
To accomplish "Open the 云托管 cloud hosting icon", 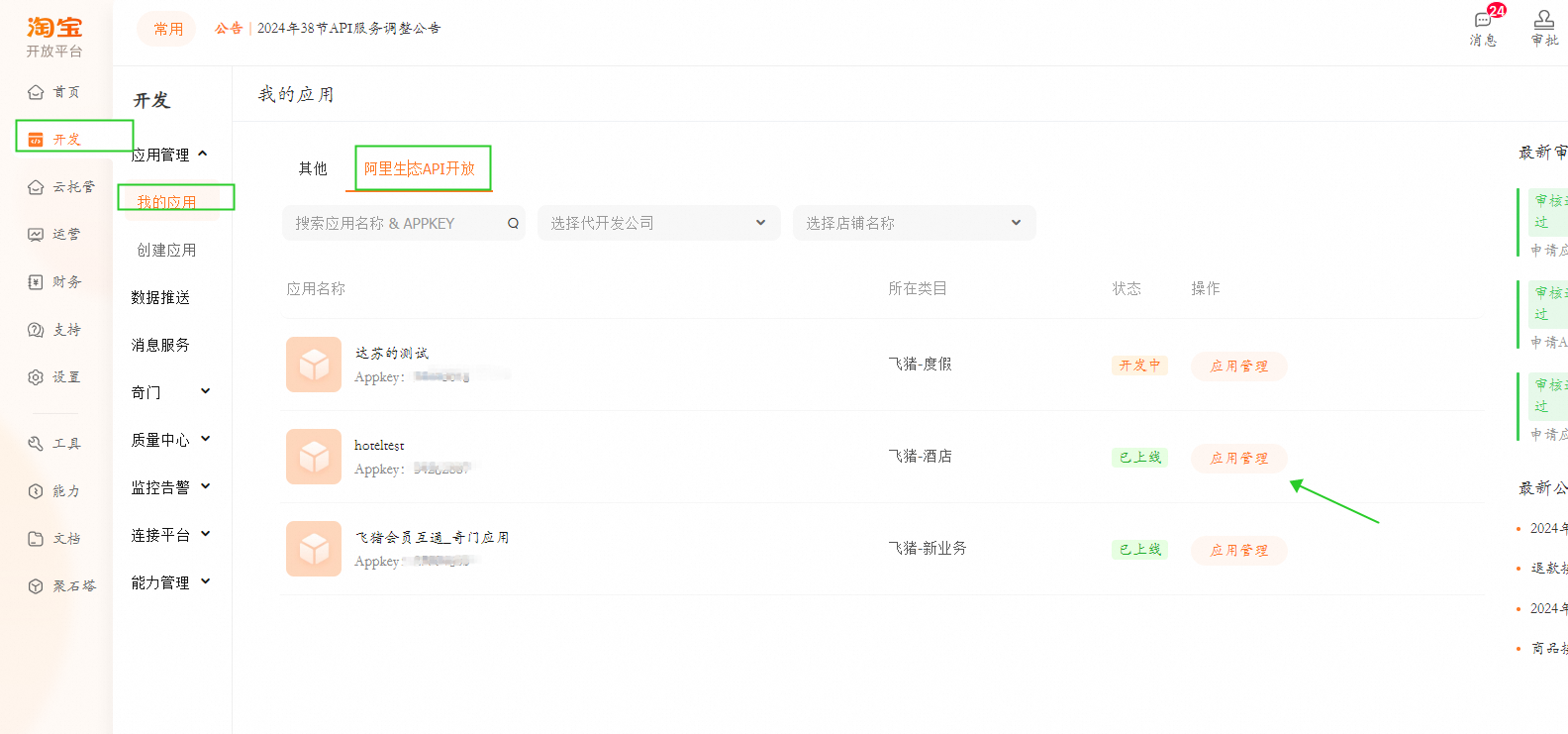I will [x=36, y=187].
